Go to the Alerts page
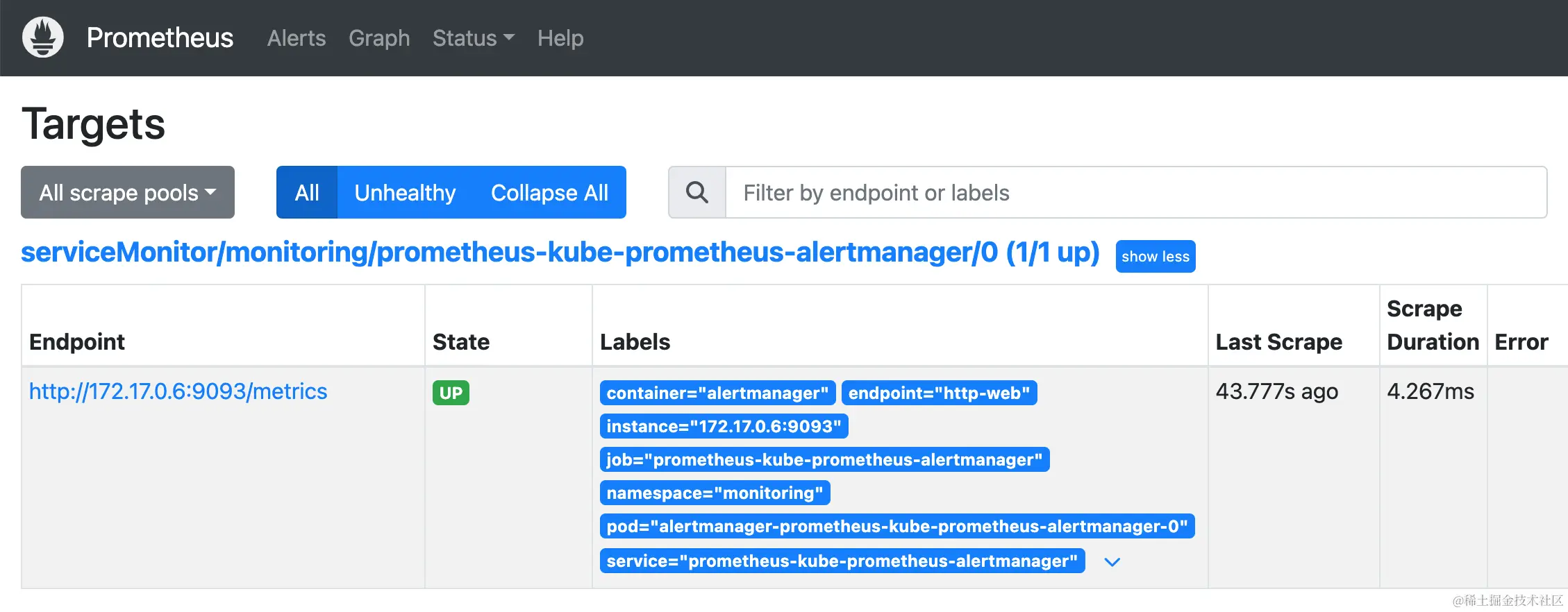Viewport: 1568px width, 612px height. pos(297,38)
